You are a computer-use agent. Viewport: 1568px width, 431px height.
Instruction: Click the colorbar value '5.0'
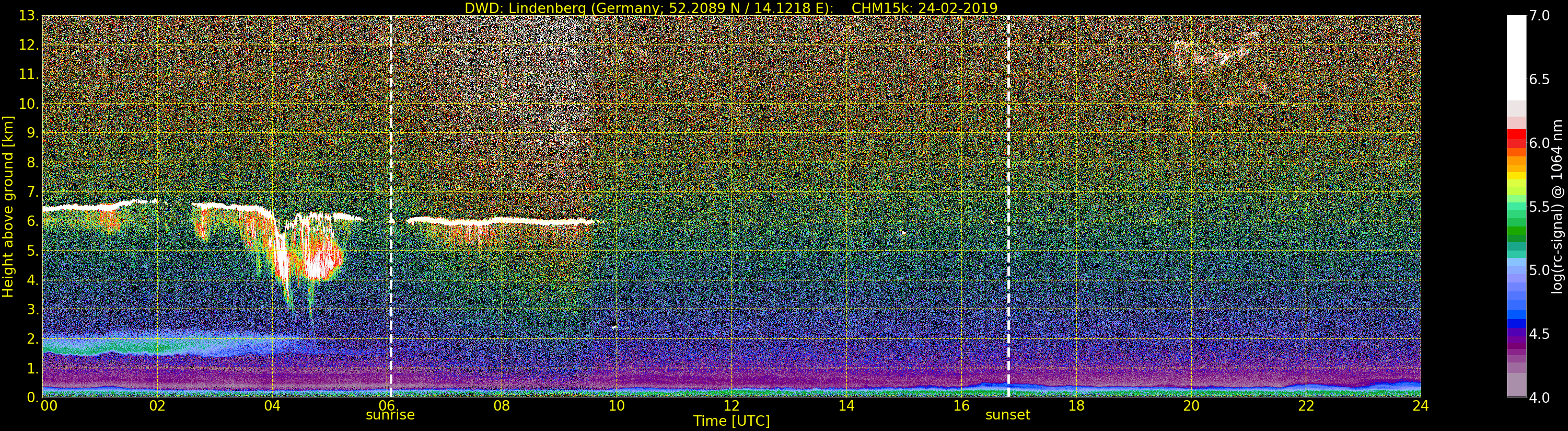(1539, 270)
